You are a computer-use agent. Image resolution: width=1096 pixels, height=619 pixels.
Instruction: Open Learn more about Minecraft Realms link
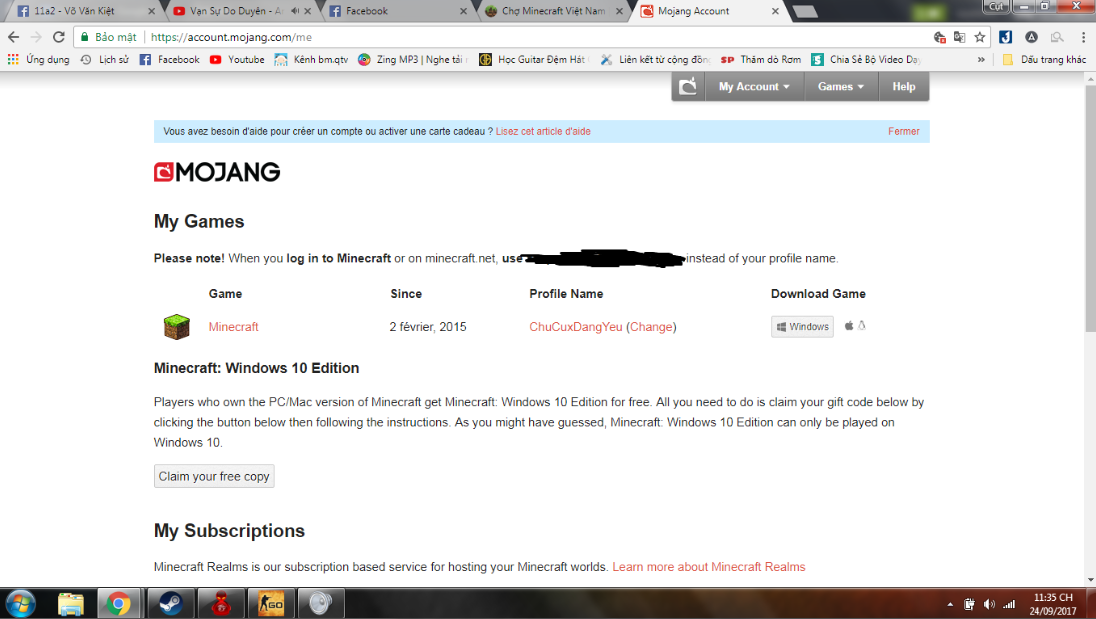[709, 567]
